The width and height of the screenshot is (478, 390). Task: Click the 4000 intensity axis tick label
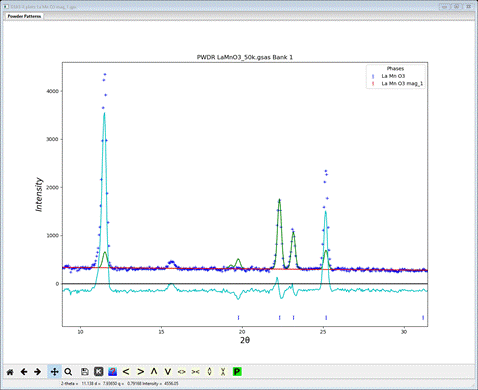coord(52,91)
